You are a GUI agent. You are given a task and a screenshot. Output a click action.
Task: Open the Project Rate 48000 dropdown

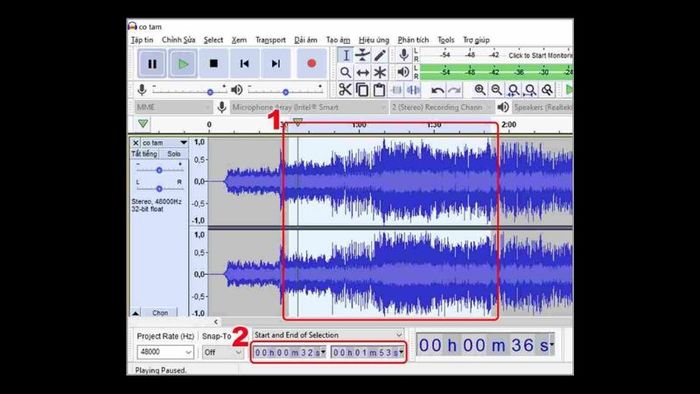tap(165, 352)
